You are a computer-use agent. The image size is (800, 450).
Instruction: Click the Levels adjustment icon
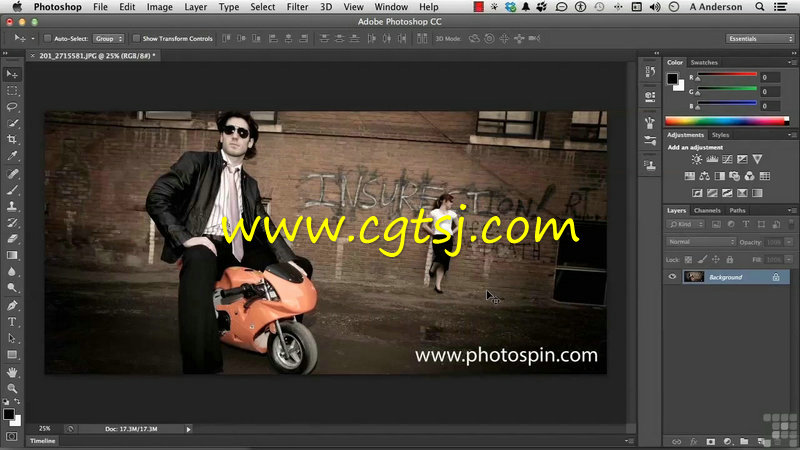712,160
